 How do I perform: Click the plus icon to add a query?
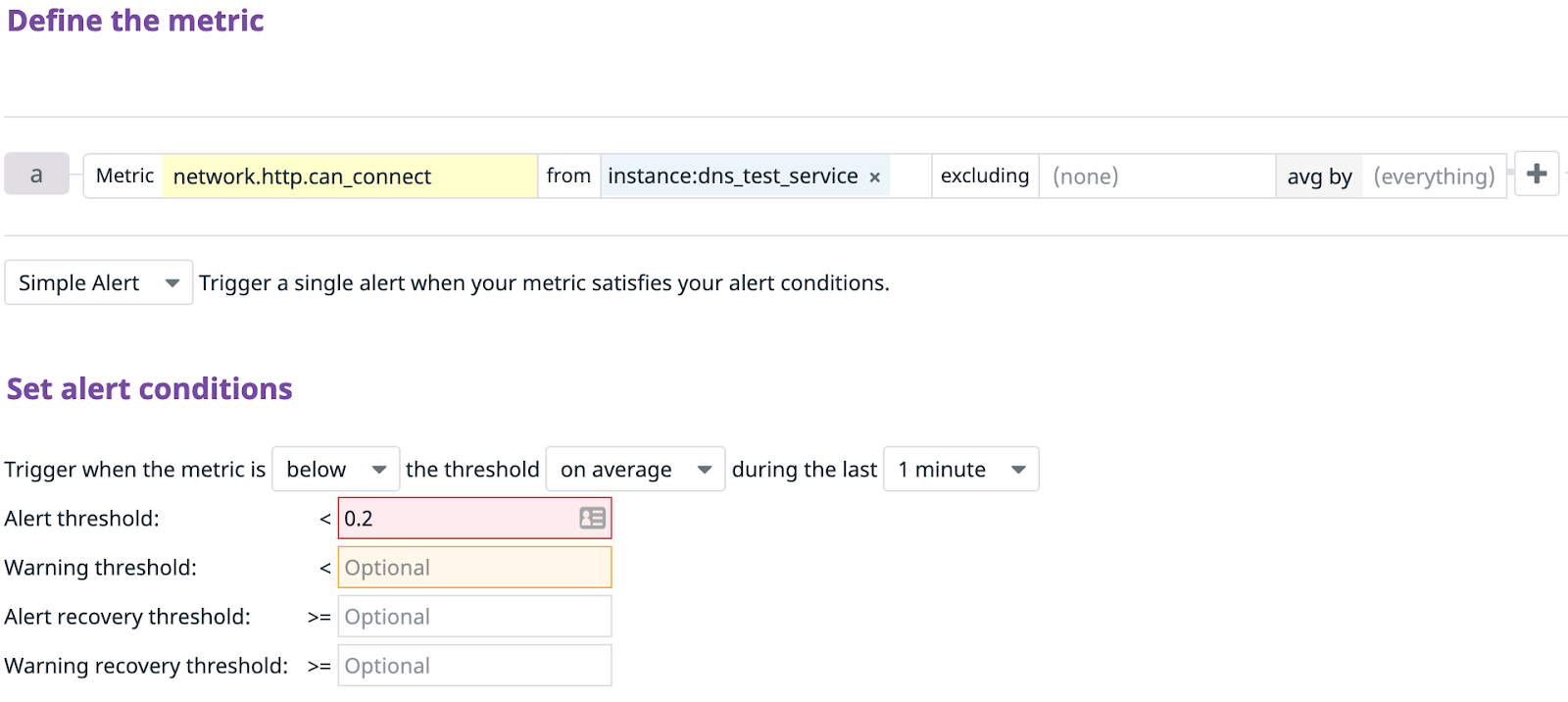pyautogui.click(x=1536, y=175)
